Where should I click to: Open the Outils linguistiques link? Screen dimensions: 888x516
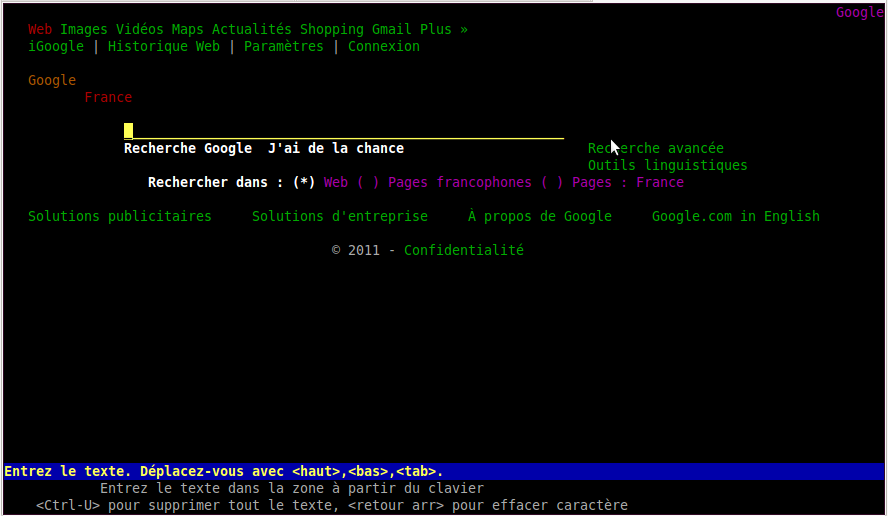[667, 165]
